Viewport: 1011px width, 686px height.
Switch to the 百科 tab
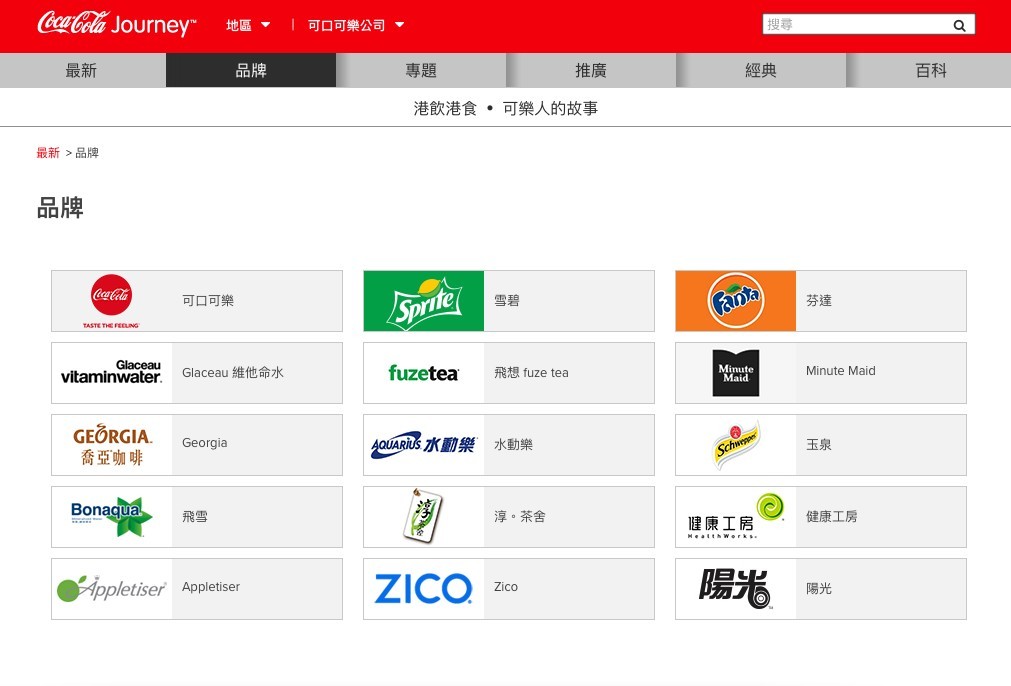pyautogui.click(x=930, y=70)
